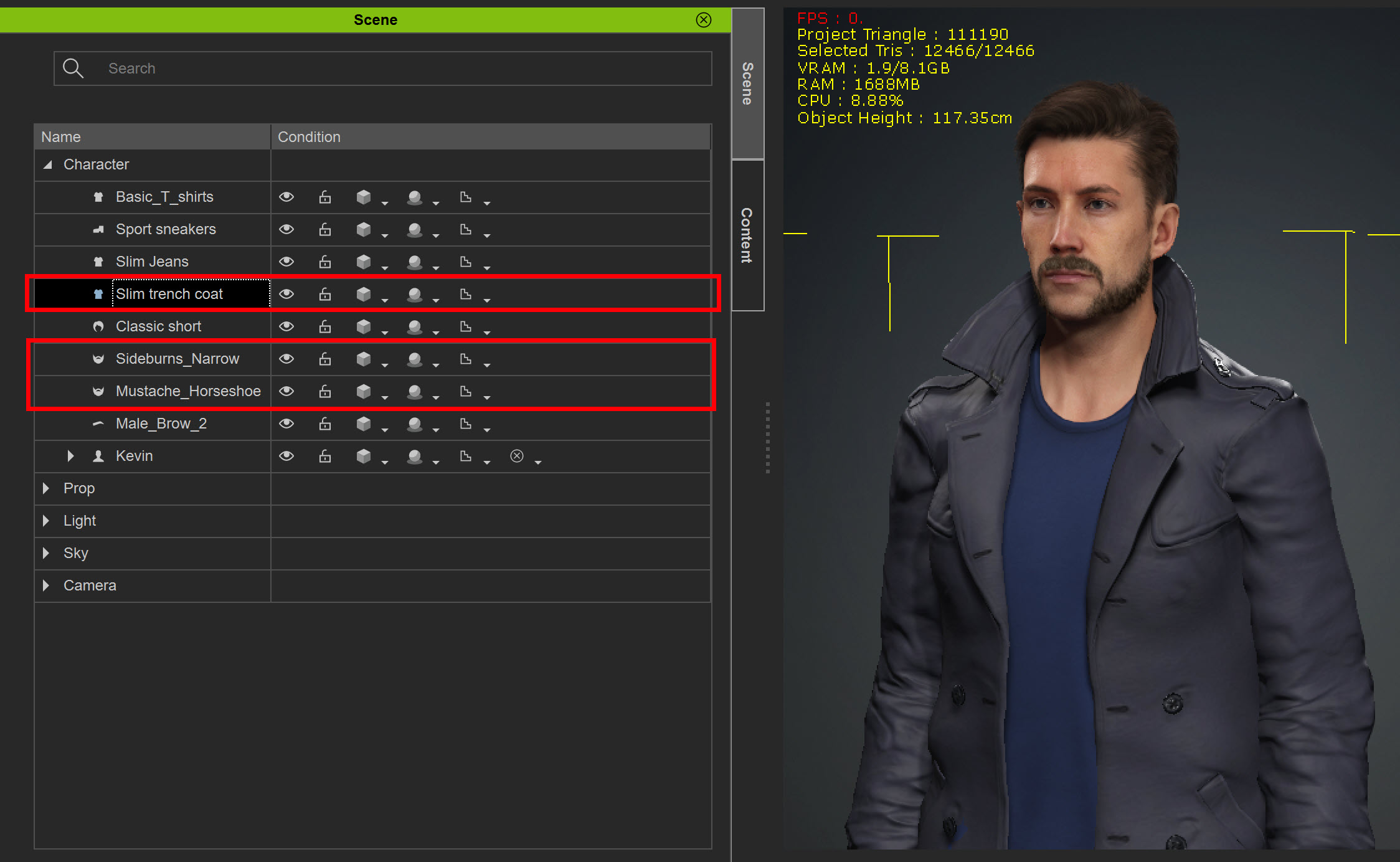Click lock icon for Basic_T_shirts row
Image resolution: width=1400 pixels, height=862 pixels.
[x=325, y=197]
